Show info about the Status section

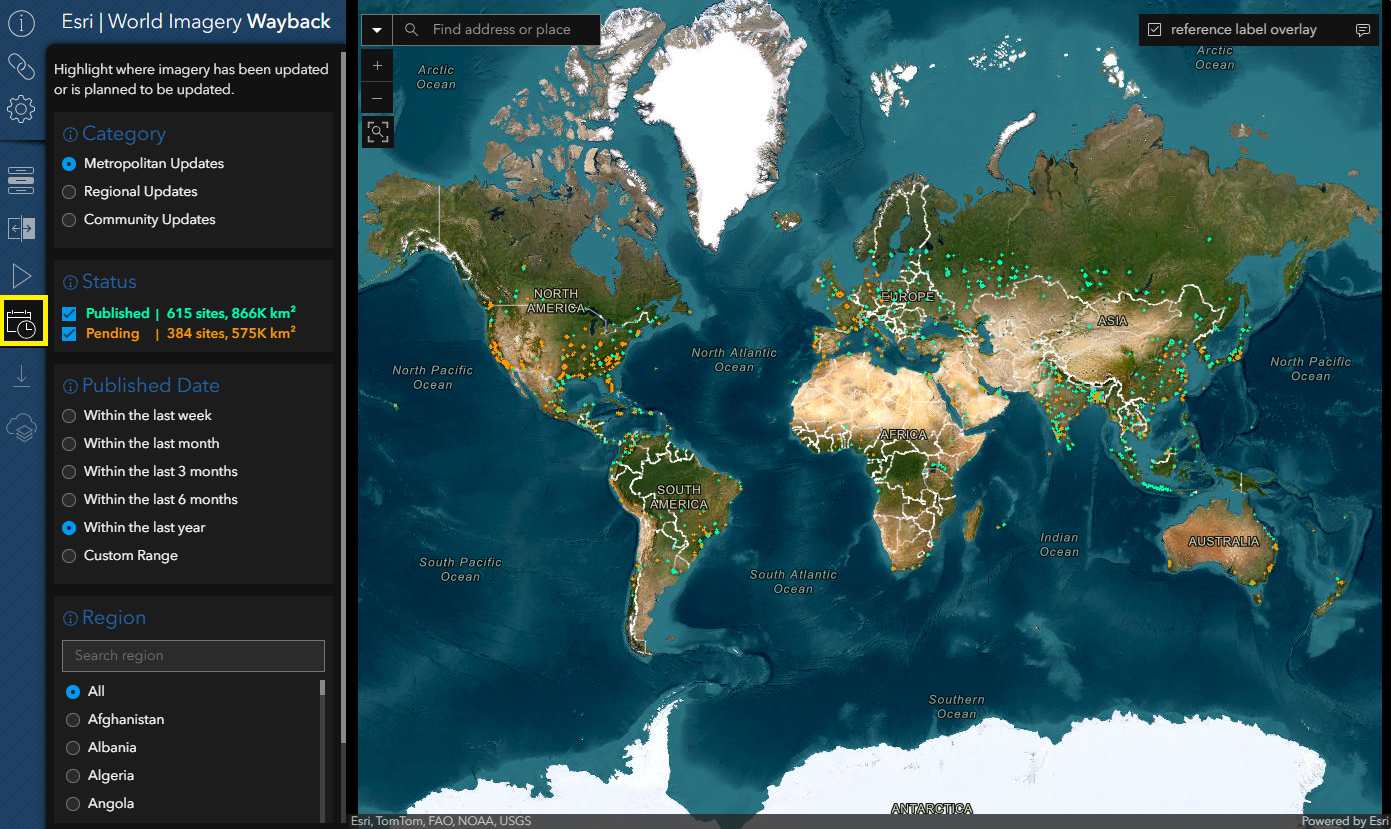coord(70,283)
